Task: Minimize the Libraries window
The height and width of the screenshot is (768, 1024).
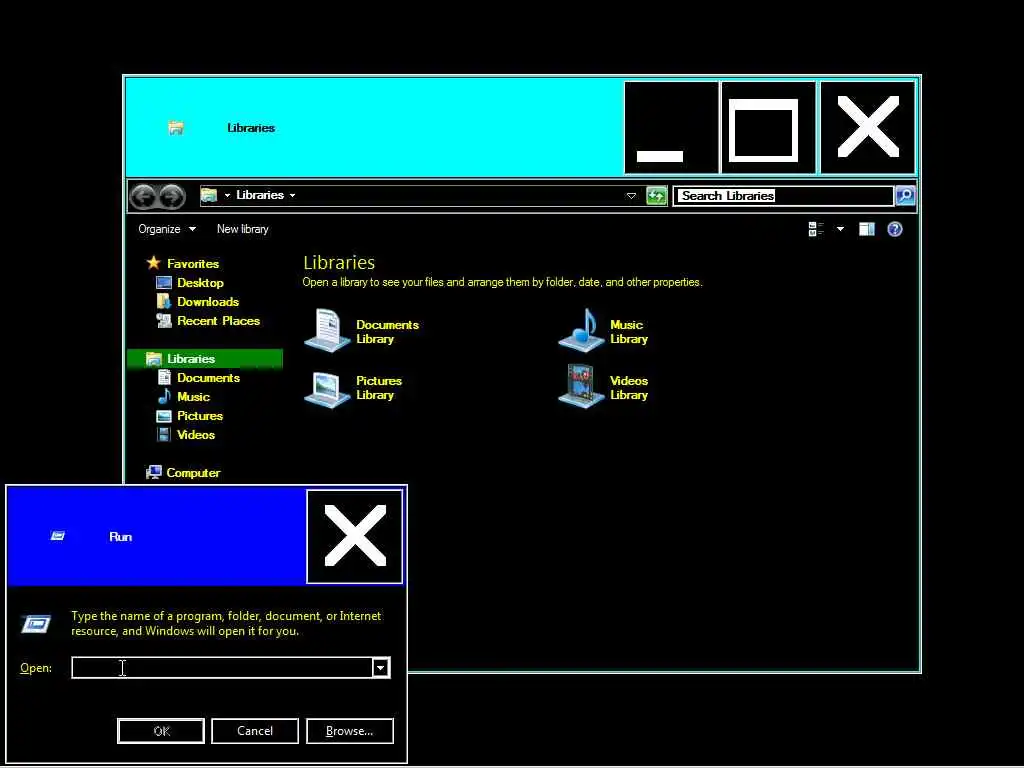Action: coord(671,128)
